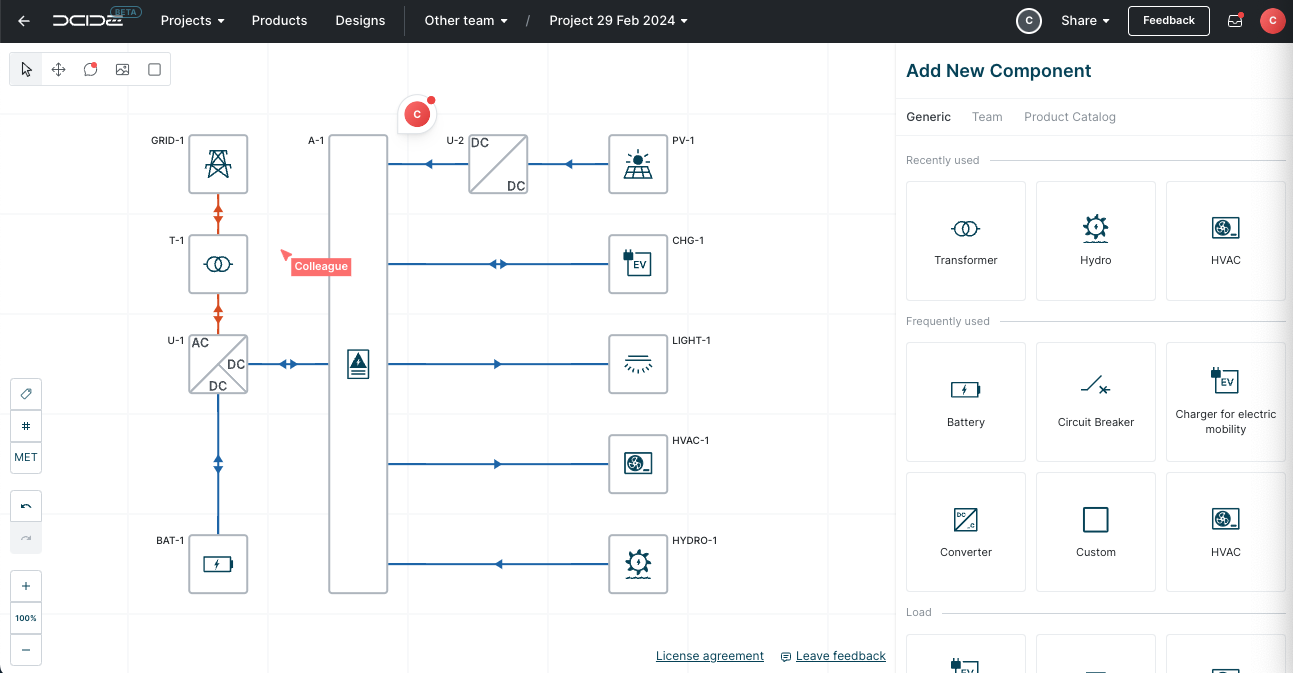The width and height of the screenshot is (1293, 673).
Task: Redo the last undone action
Action: point(26,538)
